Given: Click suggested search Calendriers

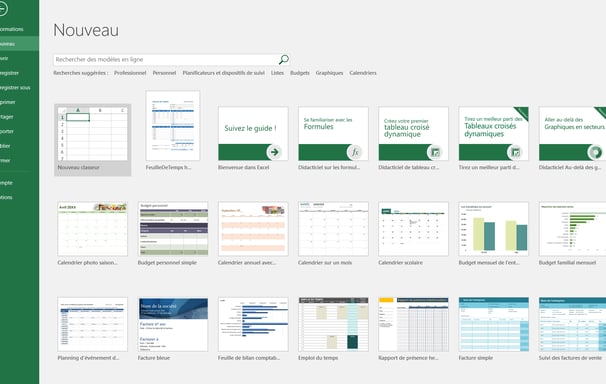Looking at the screenshot, I should (x=363, y=73).
